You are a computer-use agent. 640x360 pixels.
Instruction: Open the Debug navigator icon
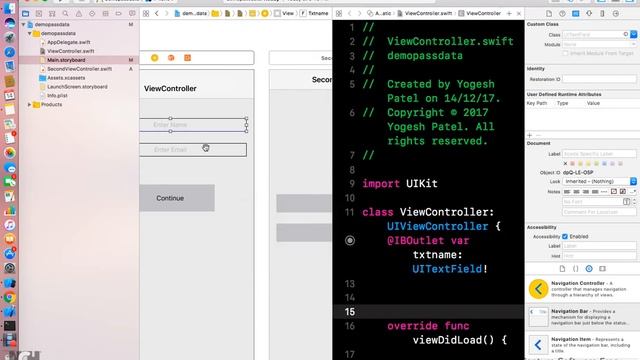point(105,13)
